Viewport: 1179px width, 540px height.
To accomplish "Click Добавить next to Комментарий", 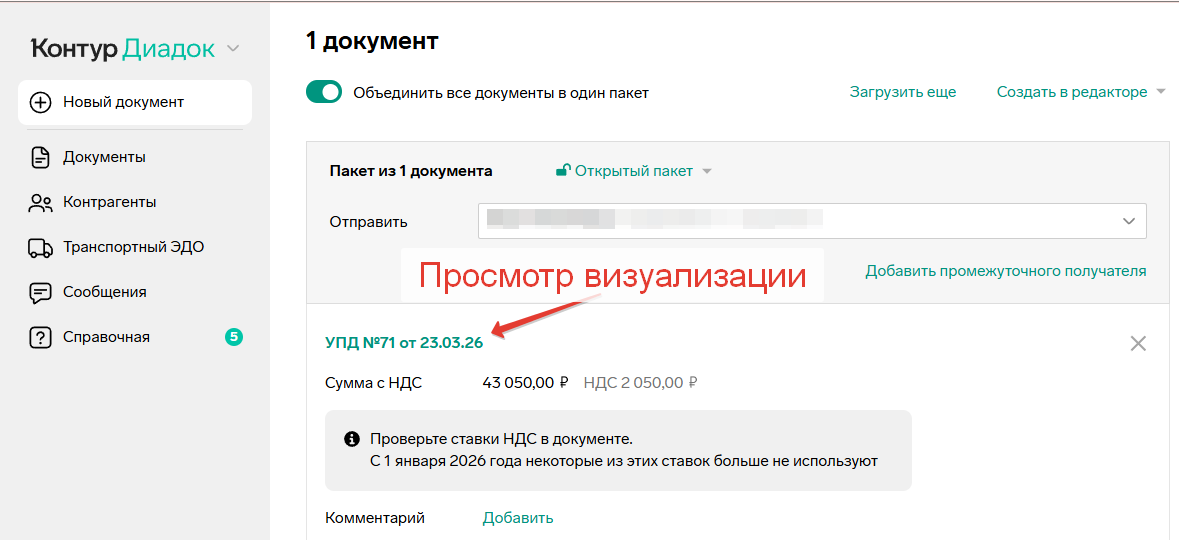I will tap(518, 517).
